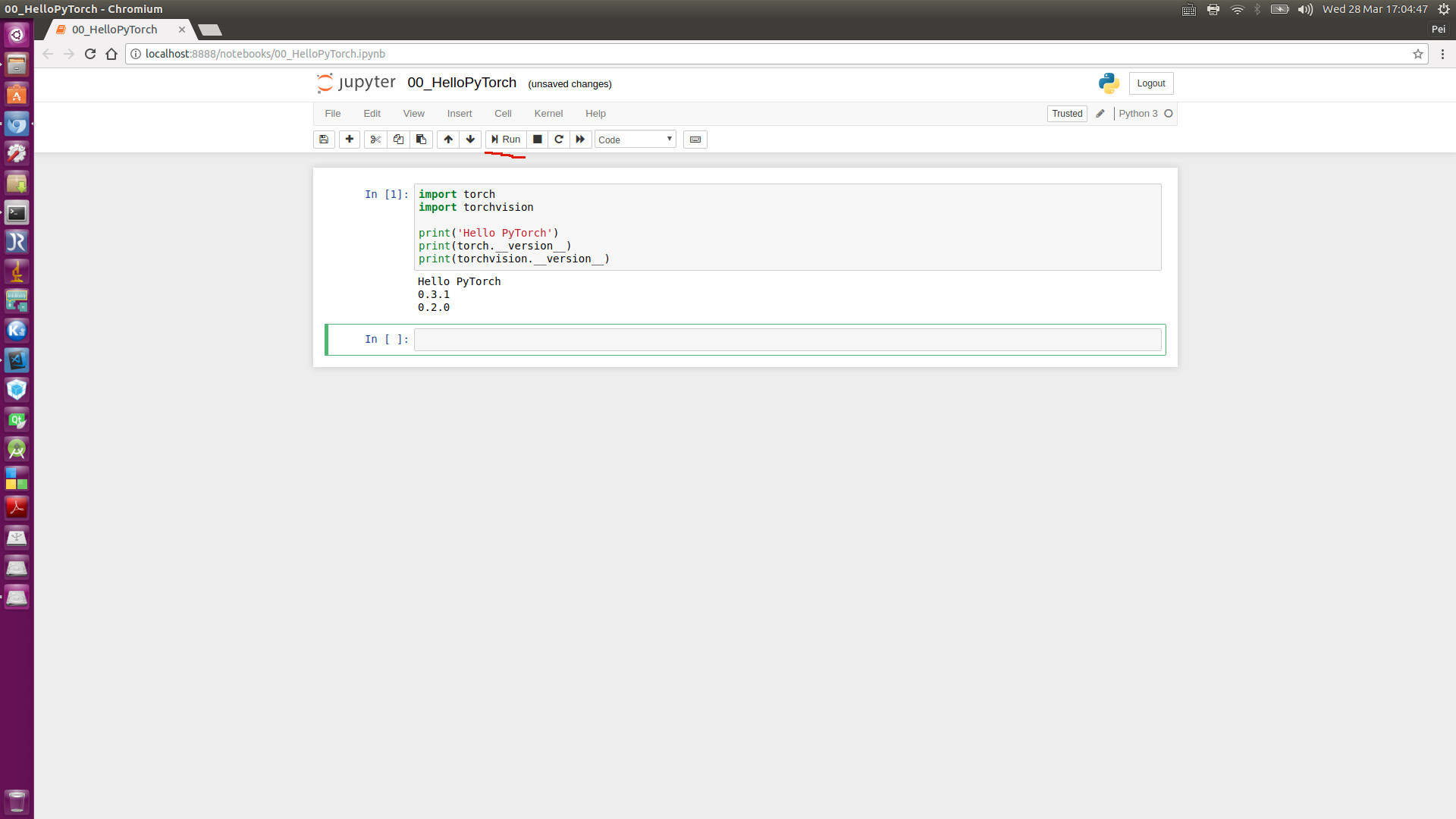The image size is (1456, 819).
Task: Save notebook with the floppy disk icon
Action: 324,140
